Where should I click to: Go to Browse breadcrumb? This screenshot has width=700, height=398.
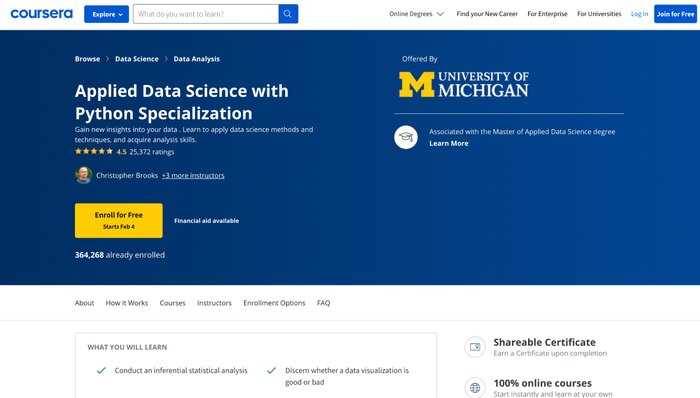[x=88, y=59]
